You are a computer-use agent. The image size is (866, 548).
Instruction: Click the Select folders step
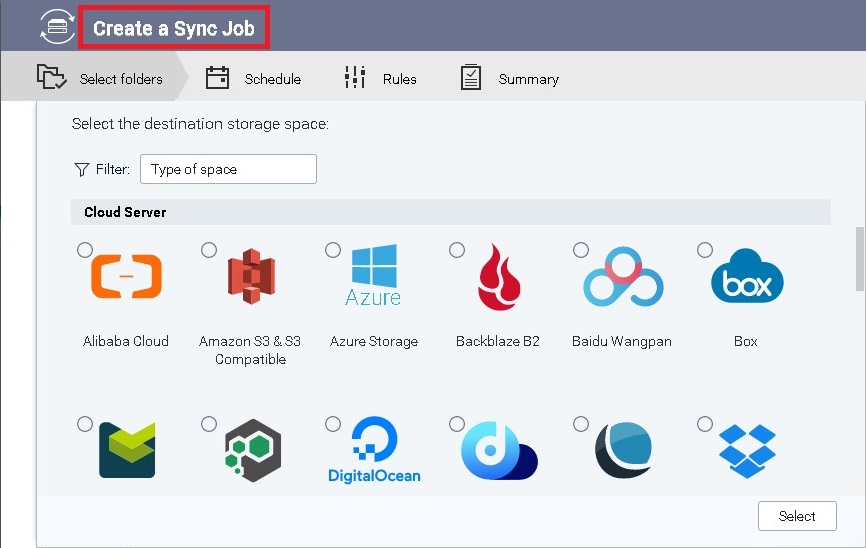click(x=100, y=79)
